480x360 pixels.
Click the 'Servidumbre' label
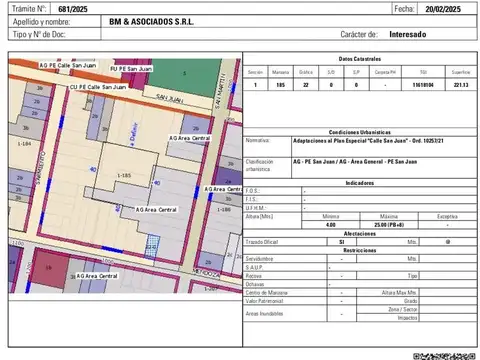tap(259, 259)
